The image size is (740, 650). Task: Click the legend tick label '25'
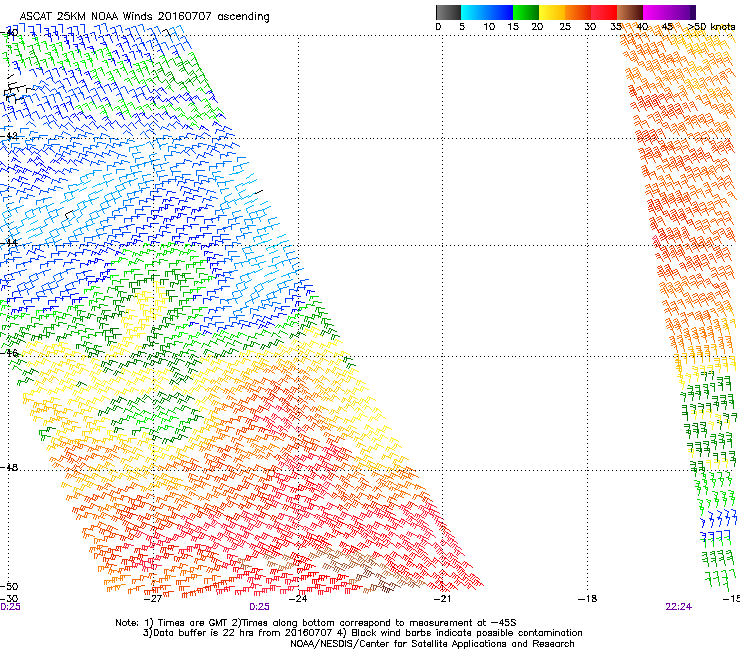point(565,26)
